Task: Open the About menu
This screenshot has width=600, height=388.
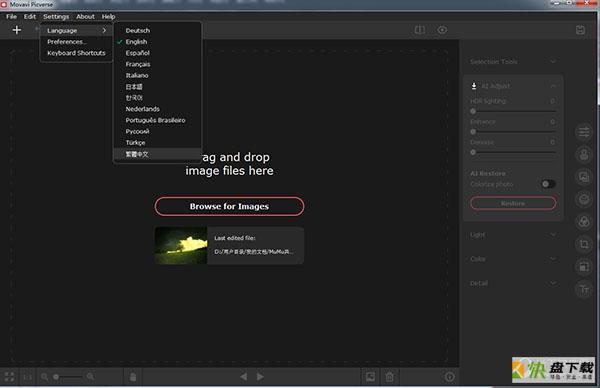Action: coord(85,16)
